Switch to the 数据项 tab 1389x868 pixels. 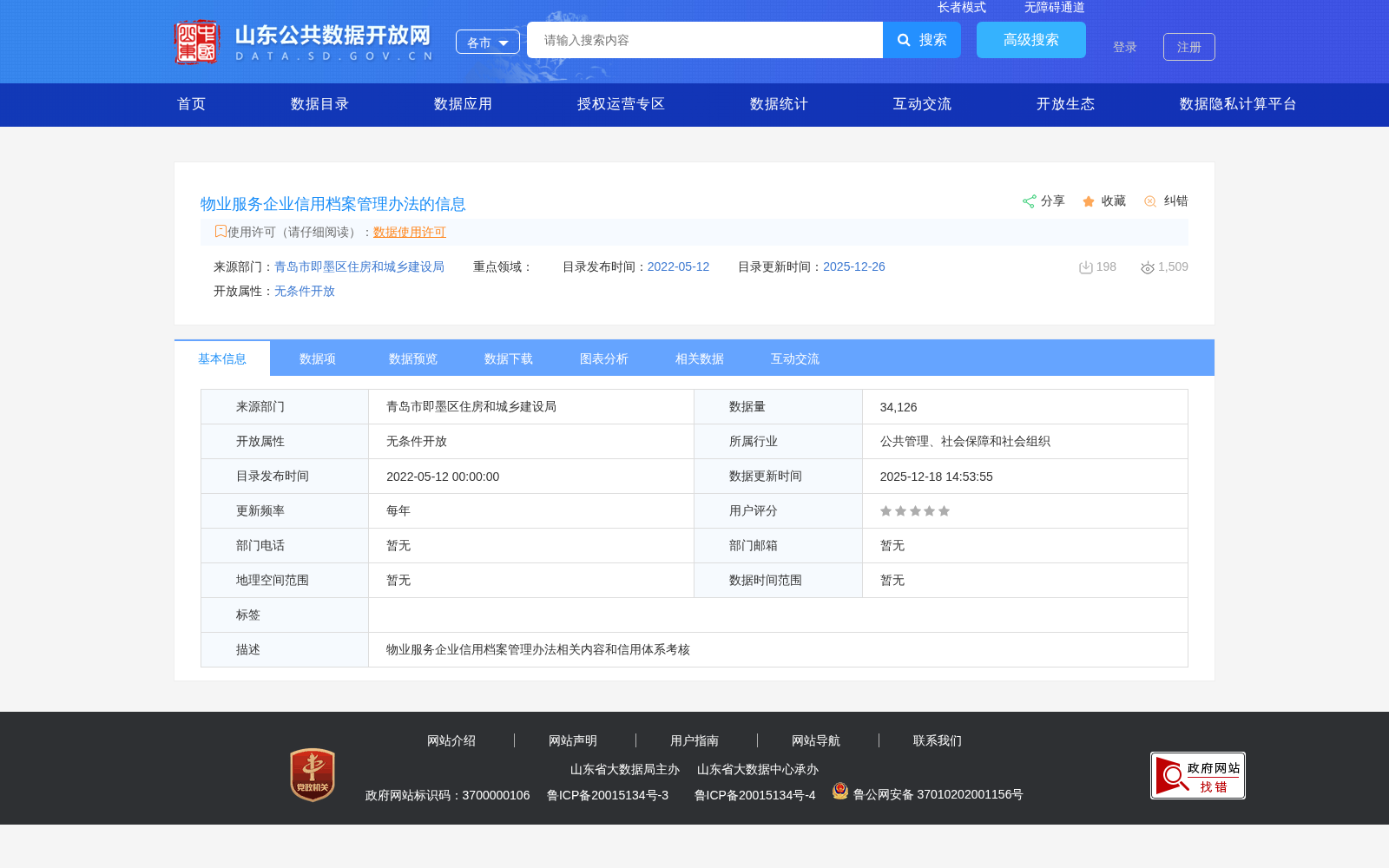(x=318, y=358)
